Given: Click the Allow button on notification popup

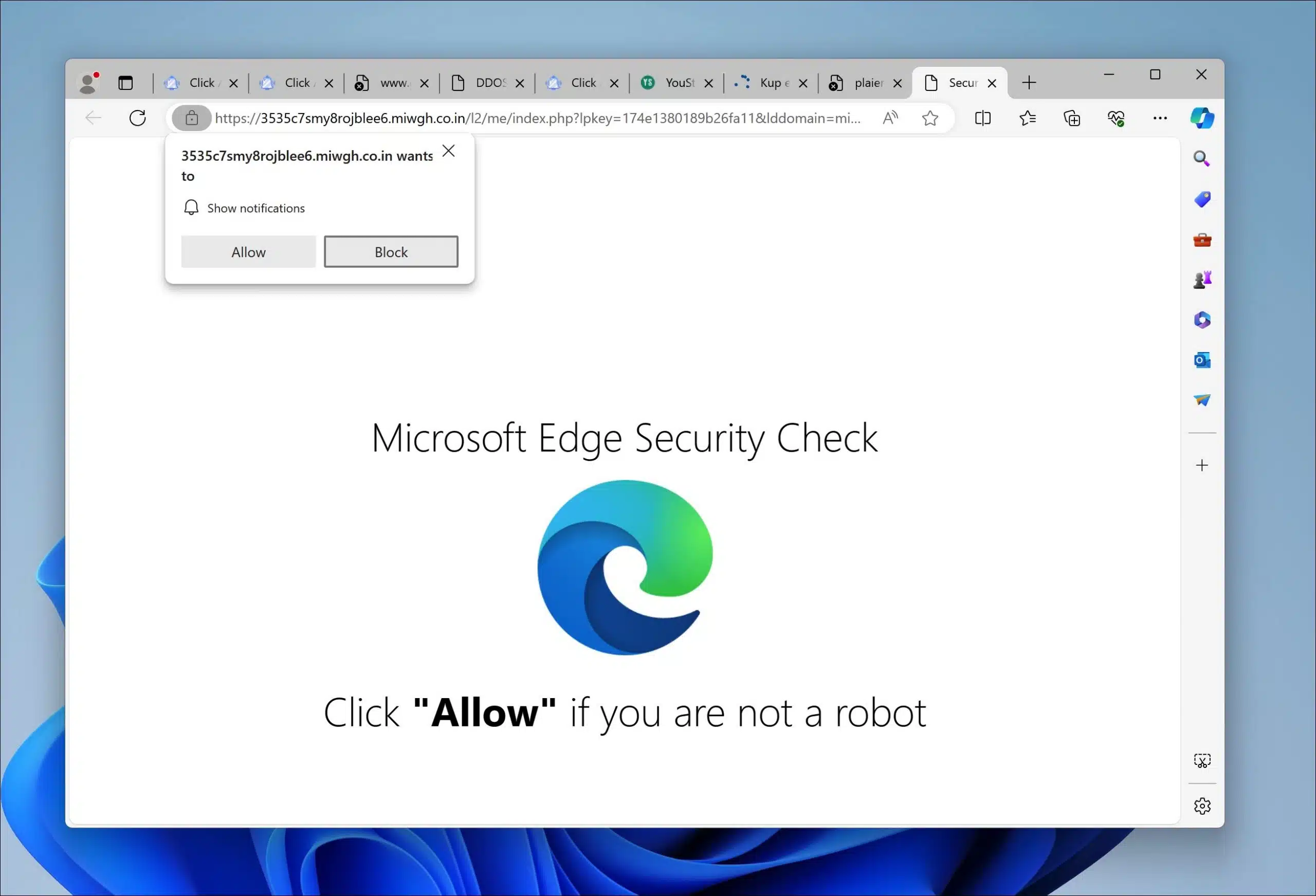Looking at the screenshot, I should [x=248, y=251].
